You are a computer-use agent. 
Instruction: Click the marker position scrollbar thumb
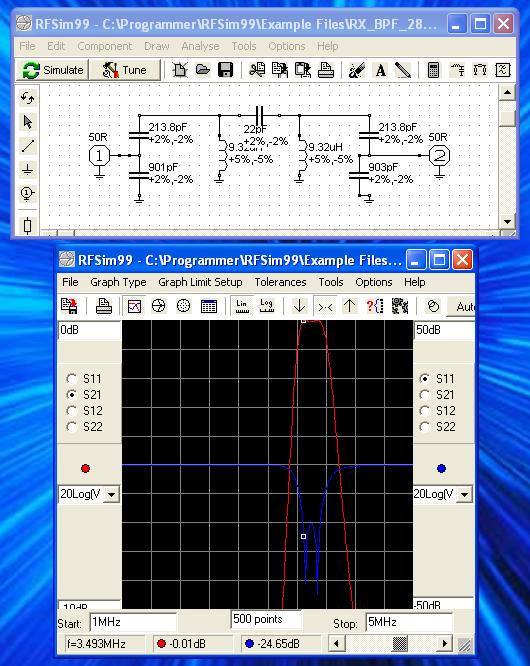pyautogui.click(x=400, y=643)
